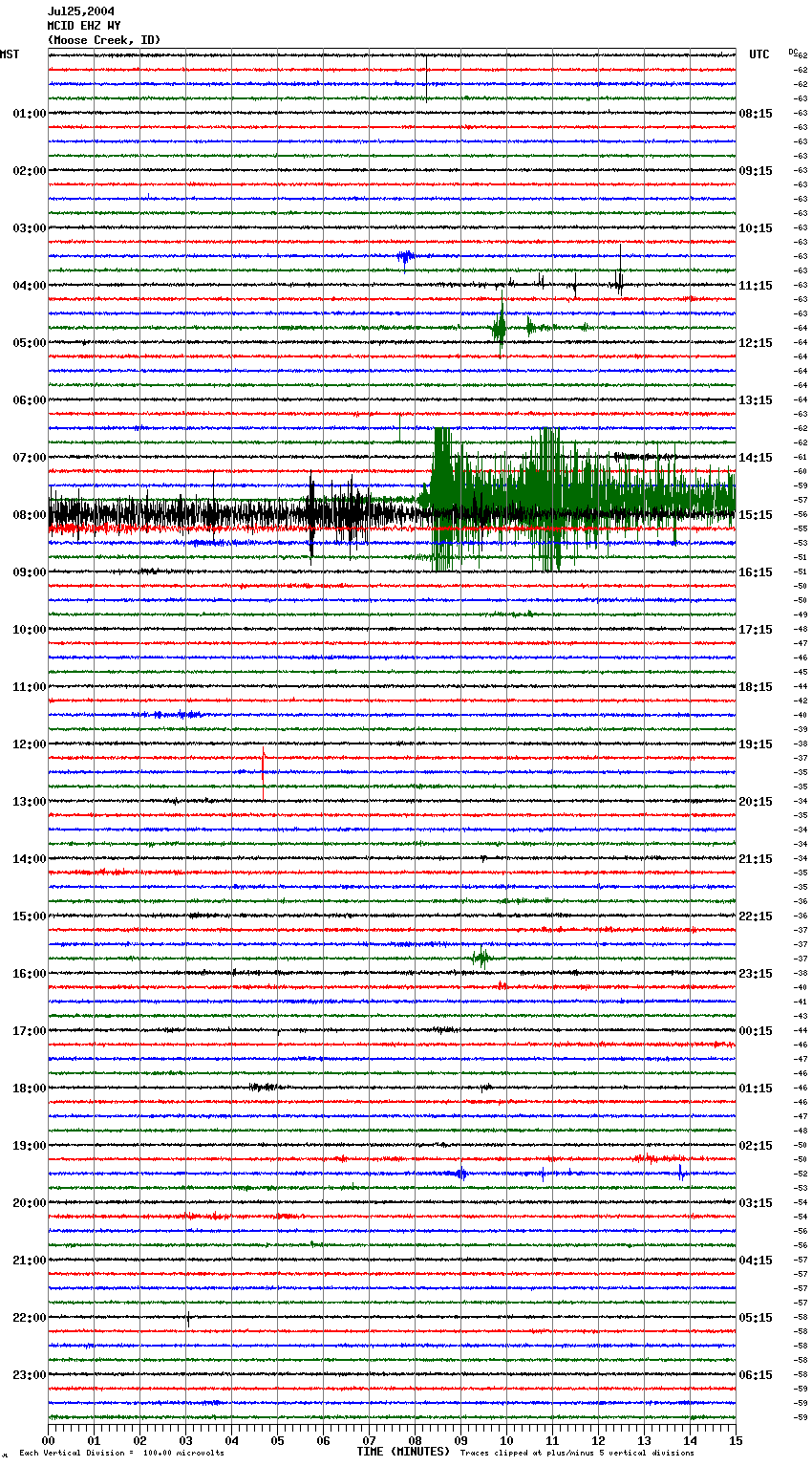This screenshot has width=812, height=1466.
Task: Select the 21:00 MST hour label
Action: pos(30,1261)
